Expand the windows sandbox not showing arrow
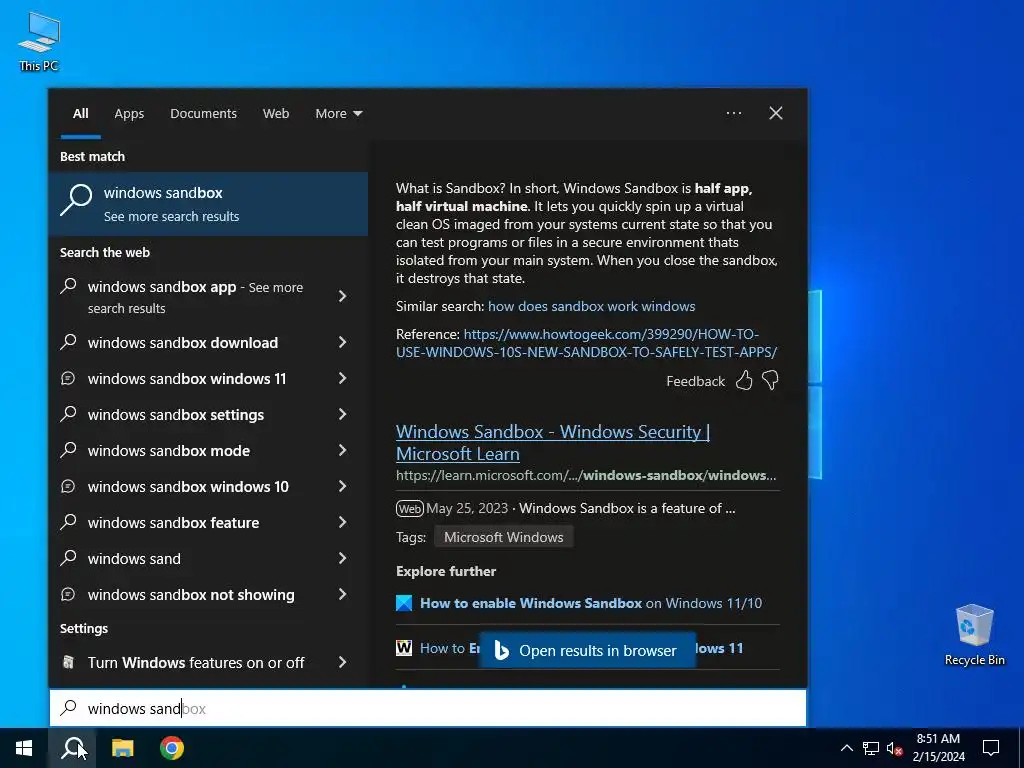 point(342,594)
